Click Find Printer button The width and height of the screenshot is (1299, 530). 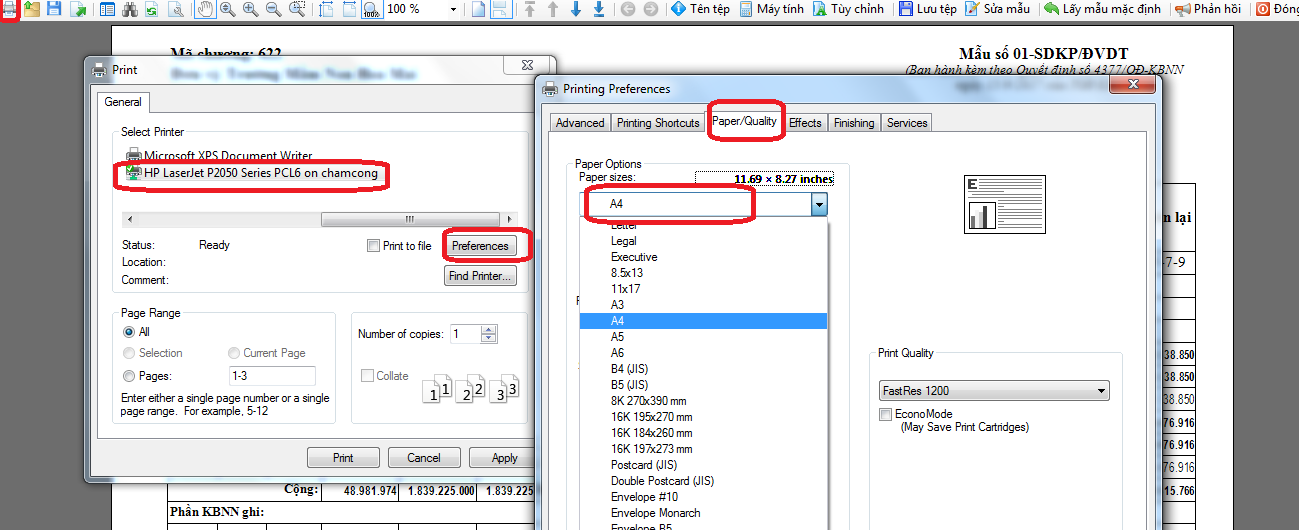coord(480,276)
